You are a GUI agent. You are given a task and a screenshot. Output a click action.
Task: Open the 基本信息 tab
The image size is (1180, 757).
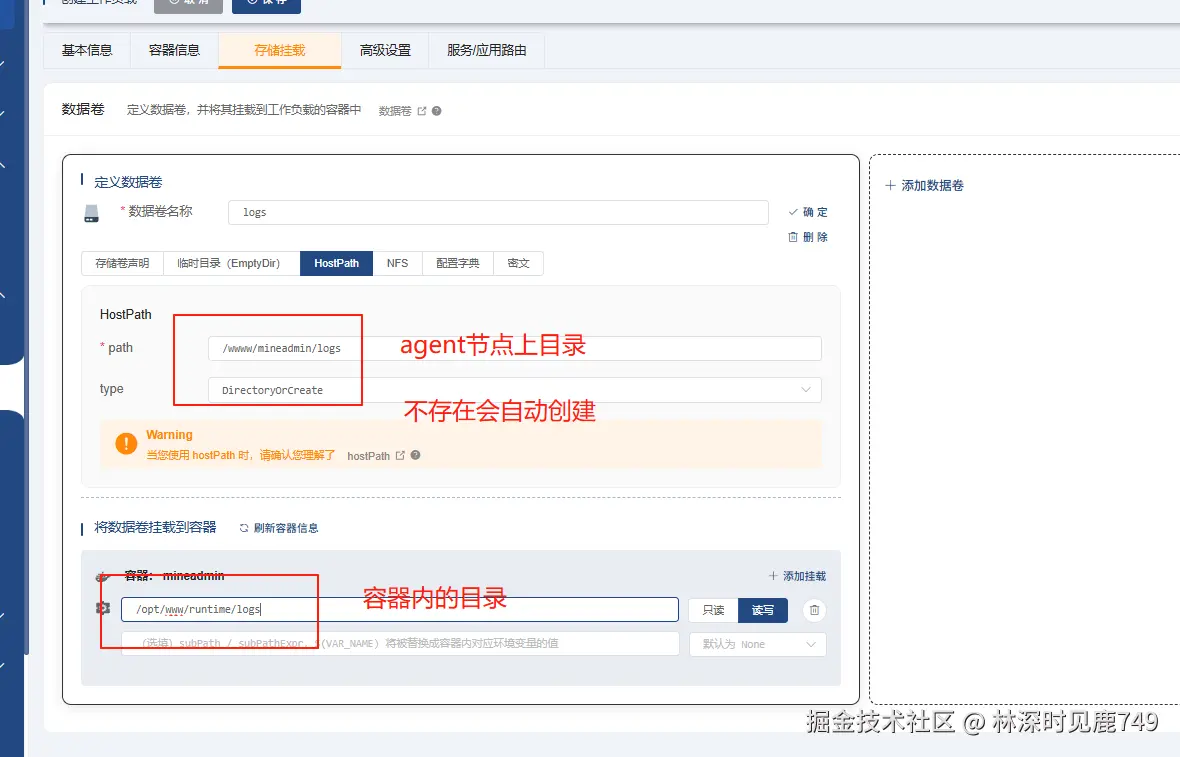[x=87, y=50]
